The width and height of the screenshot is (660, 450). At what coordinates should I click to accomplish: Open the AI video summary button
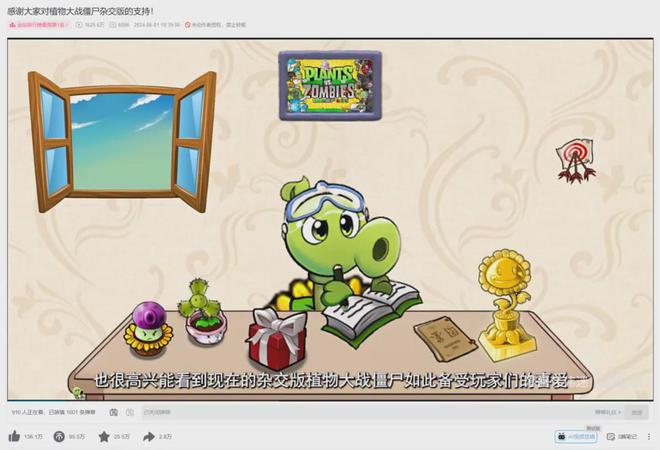(x=576, y=437)
